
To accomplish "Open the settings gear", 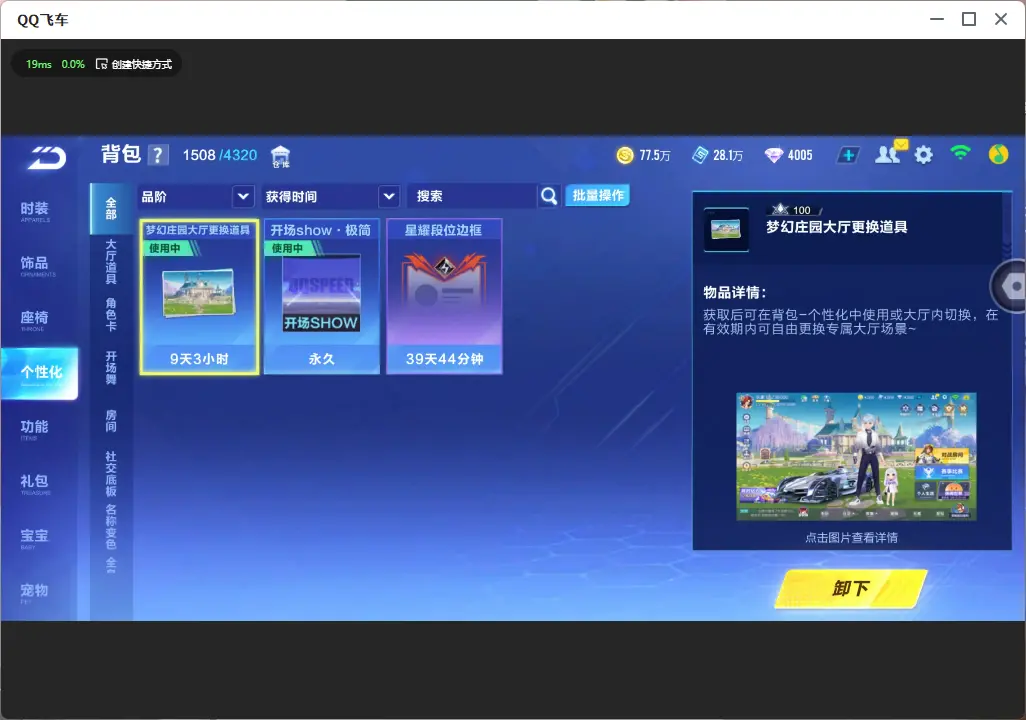I will 923,155.
